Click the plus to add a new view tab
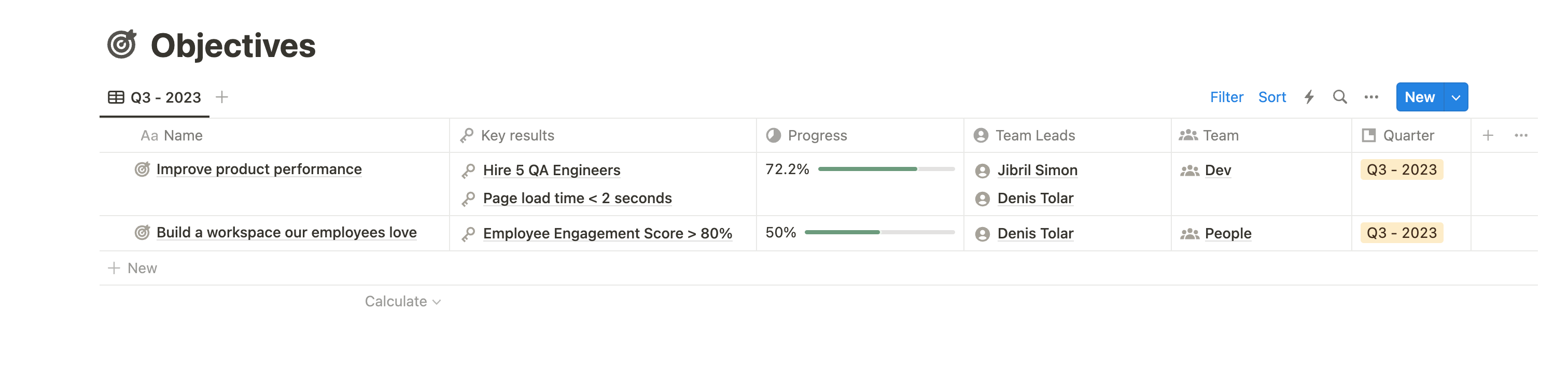1568x368 pixels. (x=221, y=97)
